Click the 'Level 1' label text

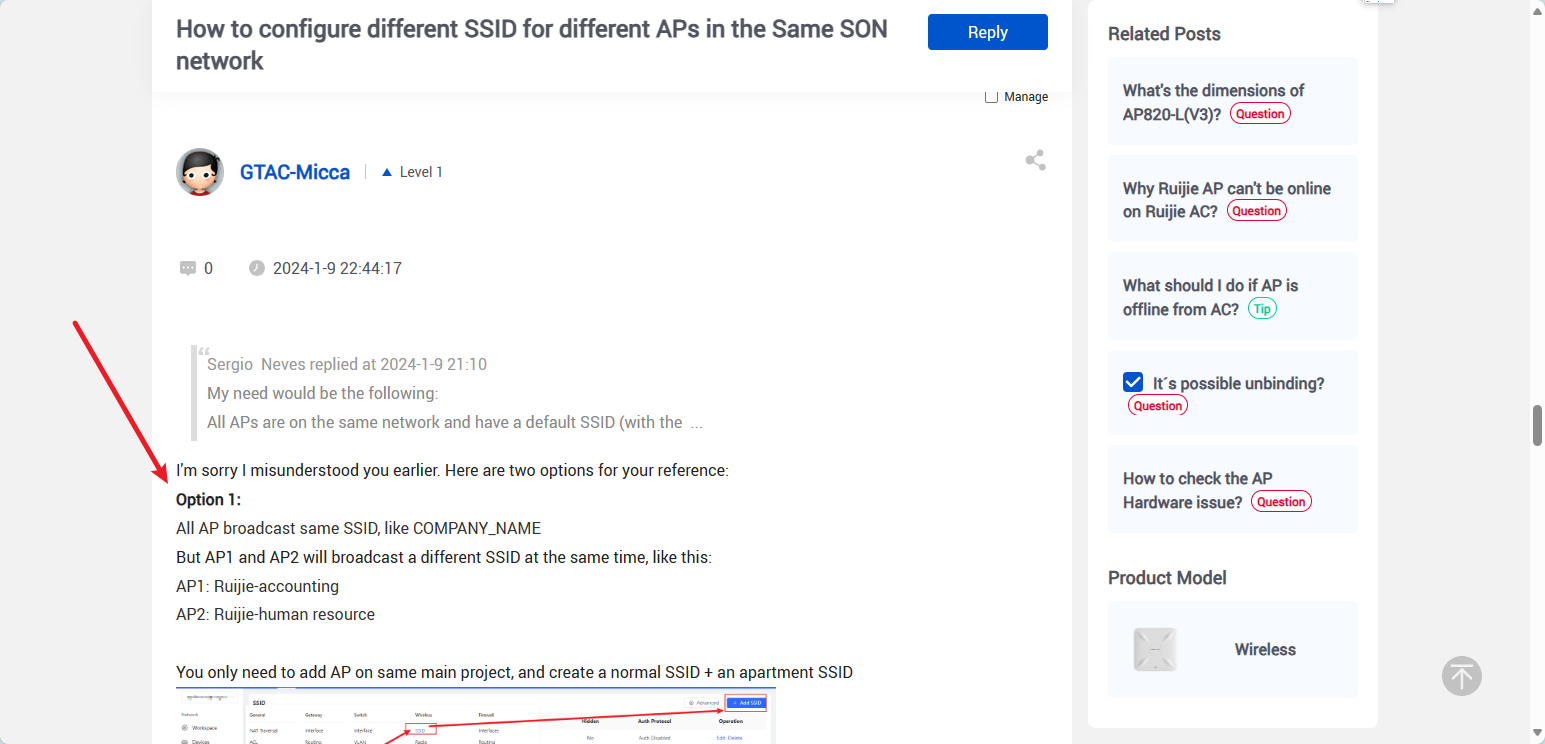tap(421, 172)
